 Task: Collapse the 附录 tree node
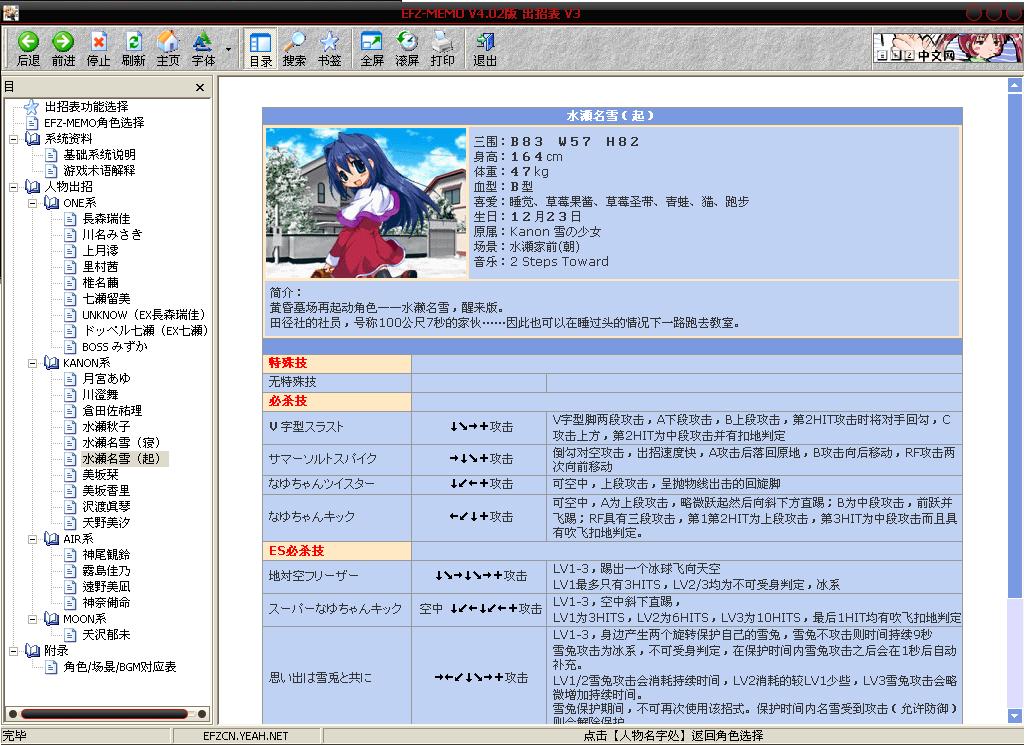(x=13, y=651)
